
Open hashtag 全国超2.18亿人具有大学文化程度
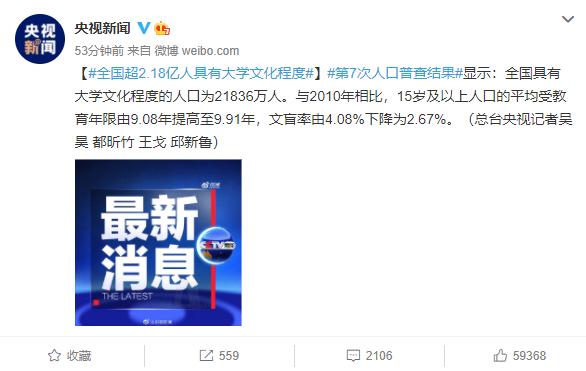point(201,73)
